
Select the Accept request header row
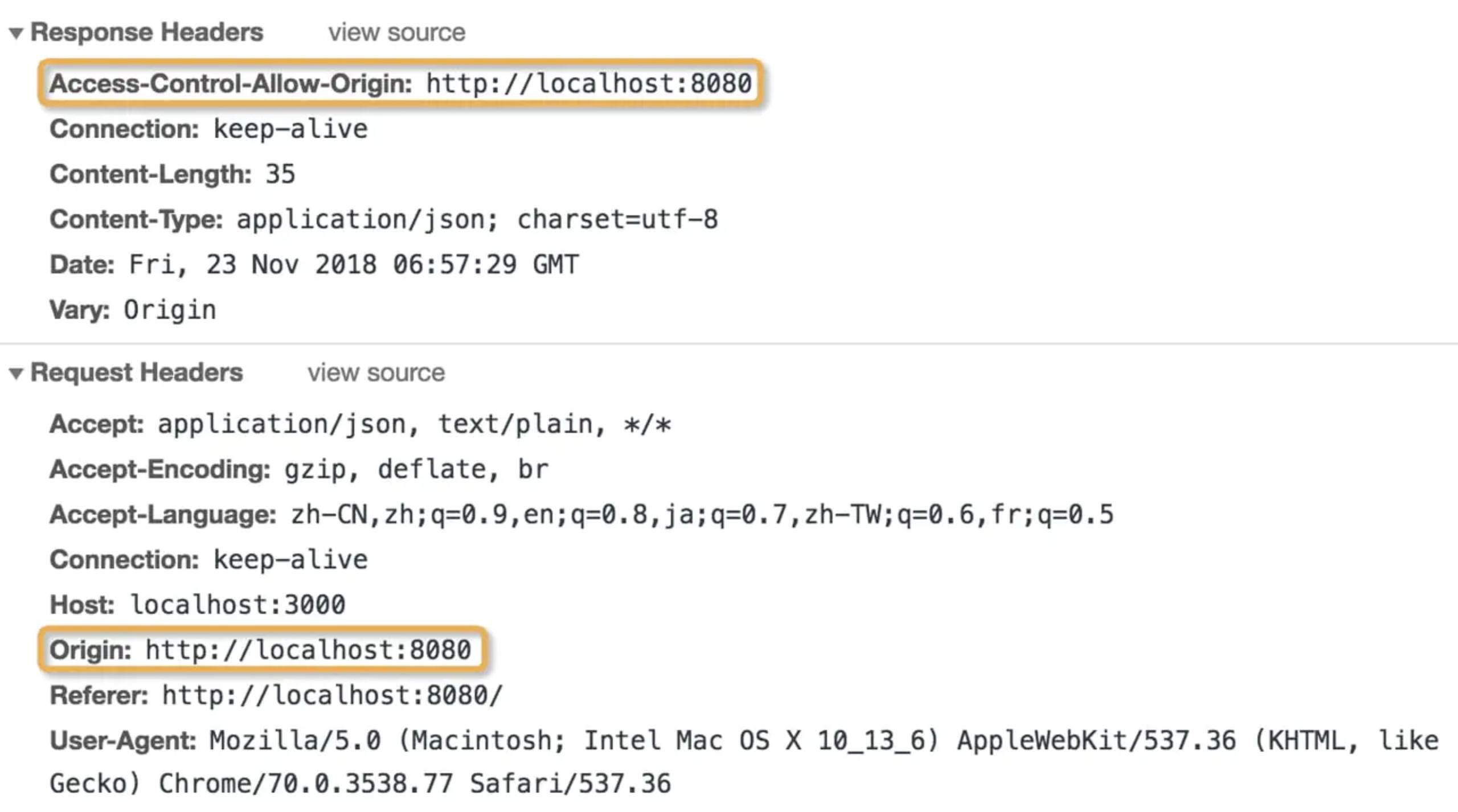coord(361,424)
